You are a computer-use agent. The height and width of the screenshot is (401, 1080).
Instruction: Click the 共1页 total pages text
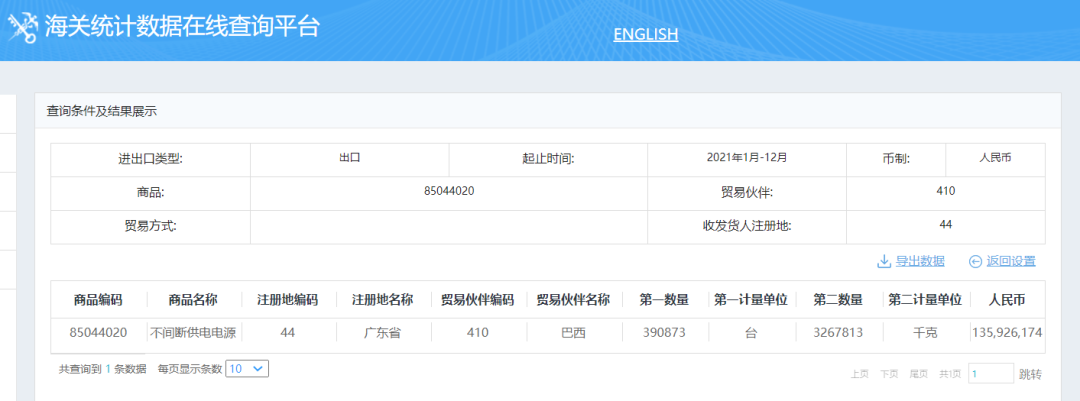pos(950,374)
